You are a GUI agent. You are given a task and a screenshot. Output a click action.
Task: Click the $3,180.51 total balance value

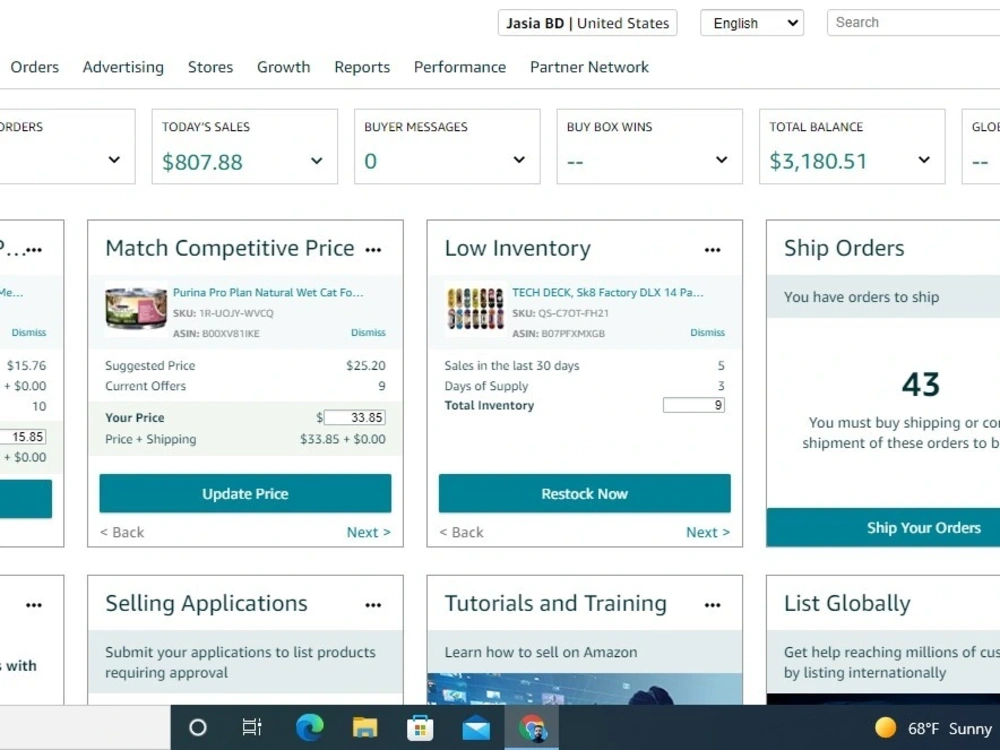(818, 161)
